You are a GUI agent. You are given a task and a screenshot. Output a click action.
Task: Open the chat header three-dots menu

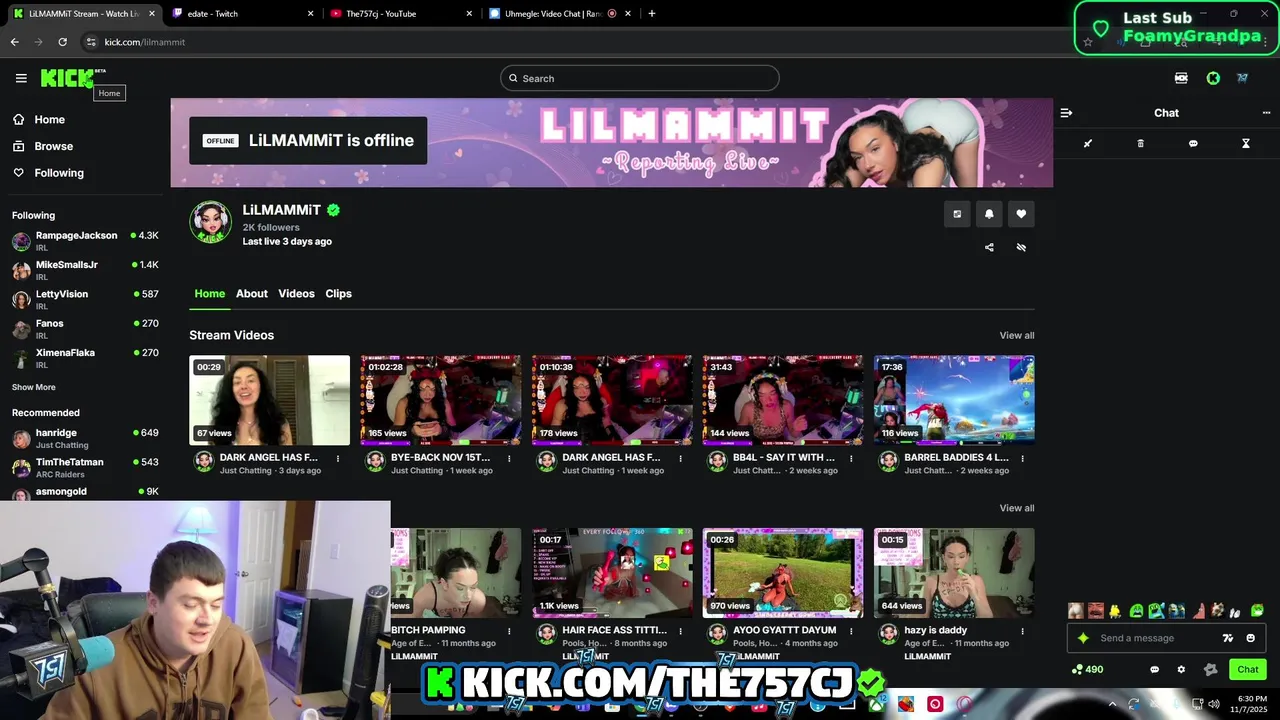1266,113
